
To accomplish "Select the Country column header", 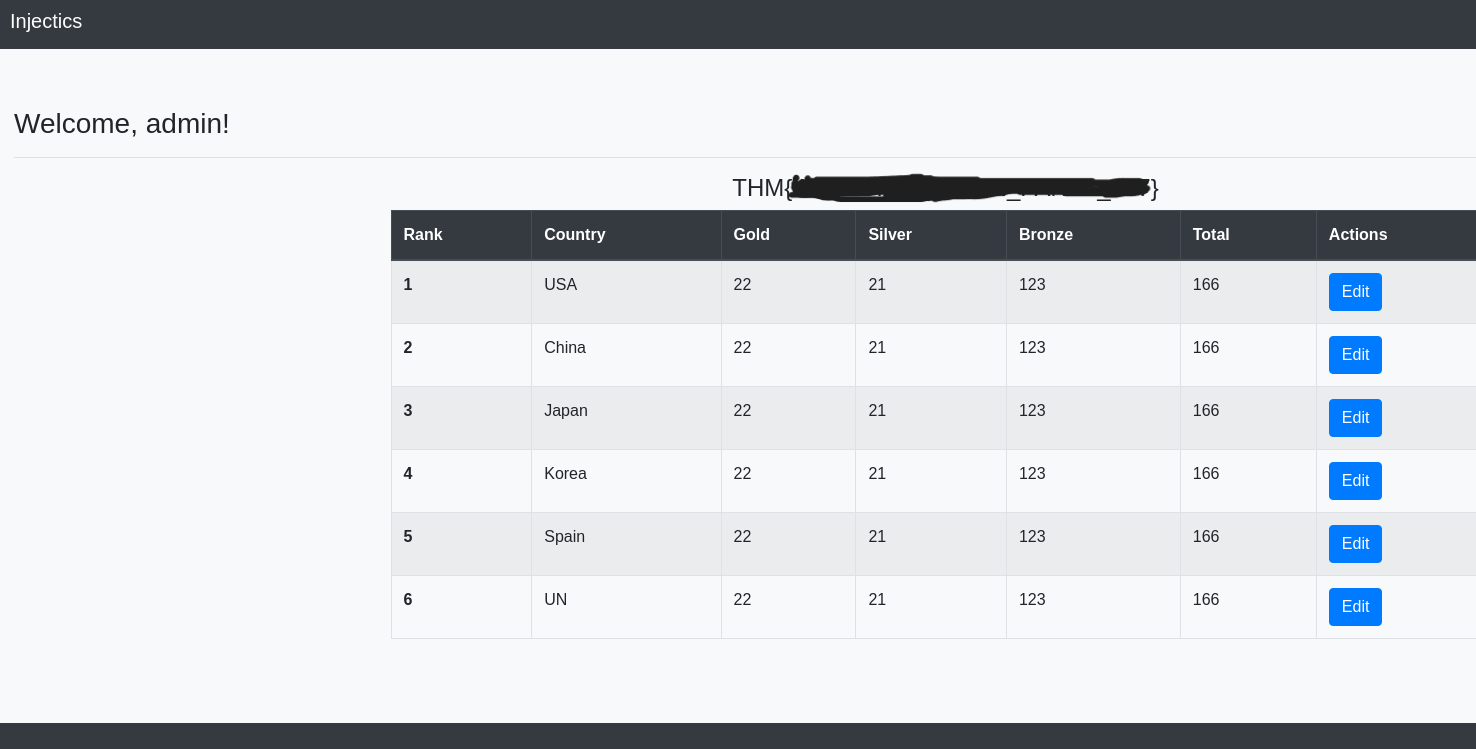I will coord(574,235).
